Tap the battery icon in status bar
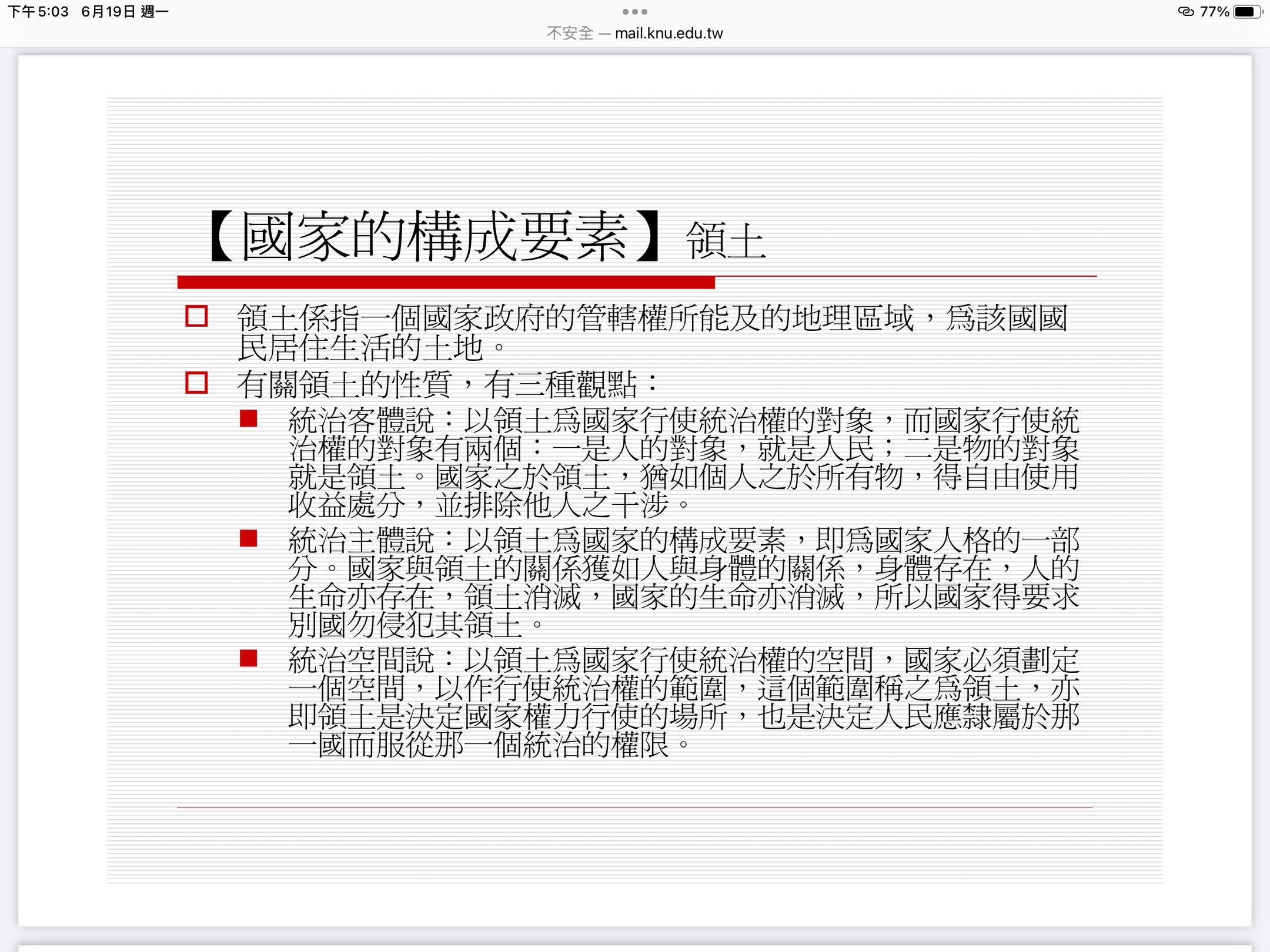Screen dimensions: 1270x952 click(1246, 12)
